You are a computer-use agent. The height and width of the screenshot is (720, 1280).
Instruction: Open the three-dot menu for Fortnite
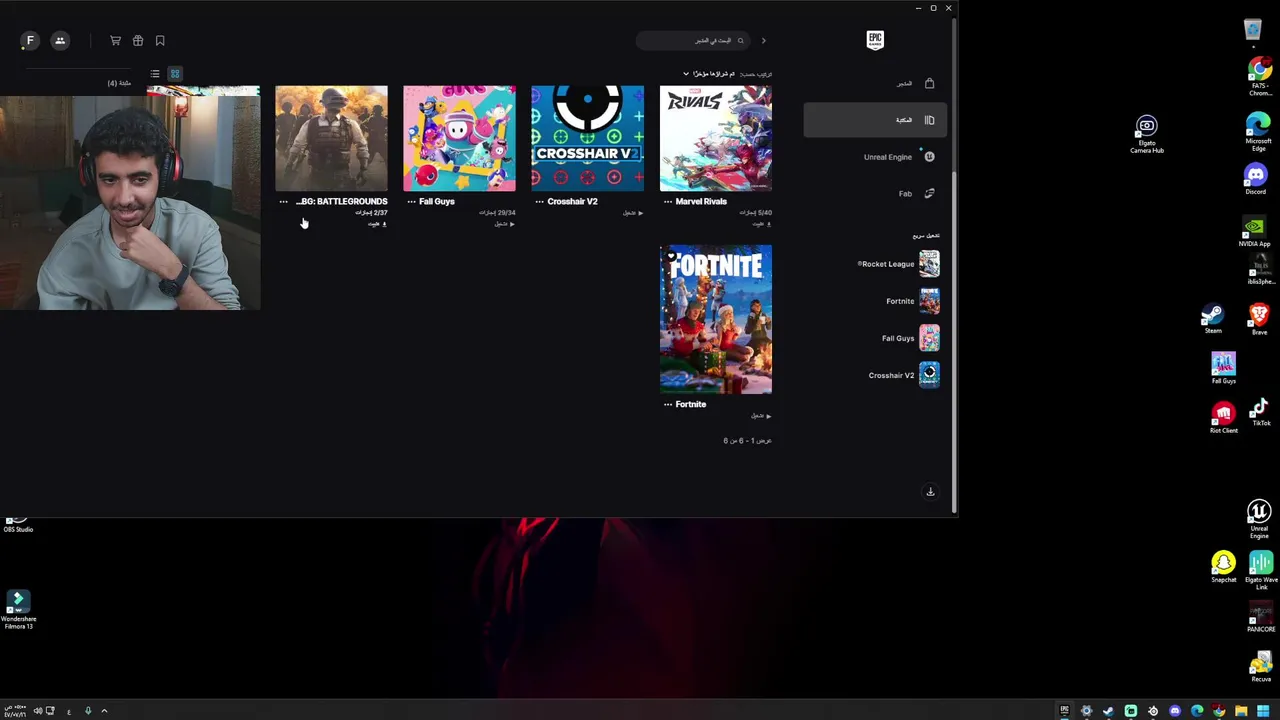coord(668,405)
